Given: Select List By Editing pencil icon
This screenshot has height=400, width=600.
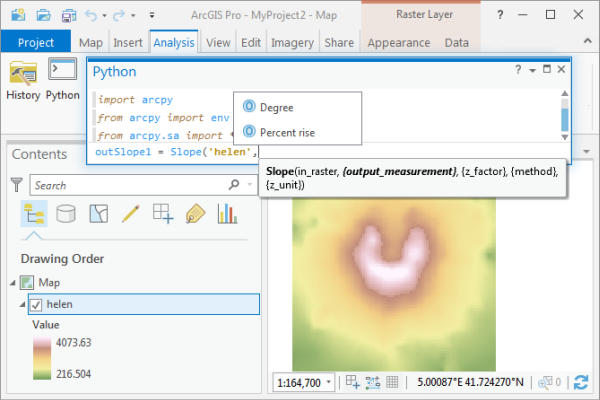Looking at the screenshot, I should pyautogui.click(x=130, y=213).
